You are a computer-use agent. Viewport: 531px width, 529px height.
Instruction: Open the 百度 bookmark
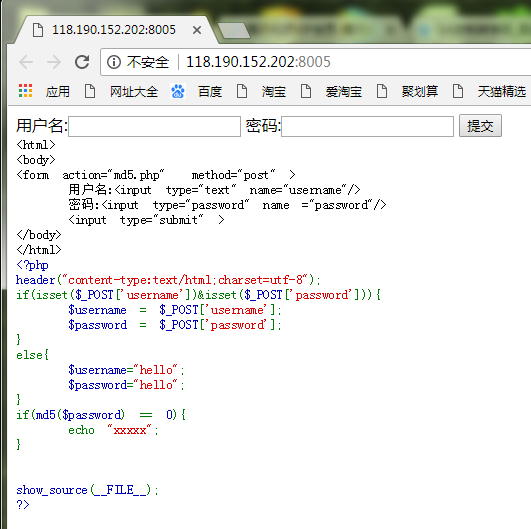[x=210, y=91]
